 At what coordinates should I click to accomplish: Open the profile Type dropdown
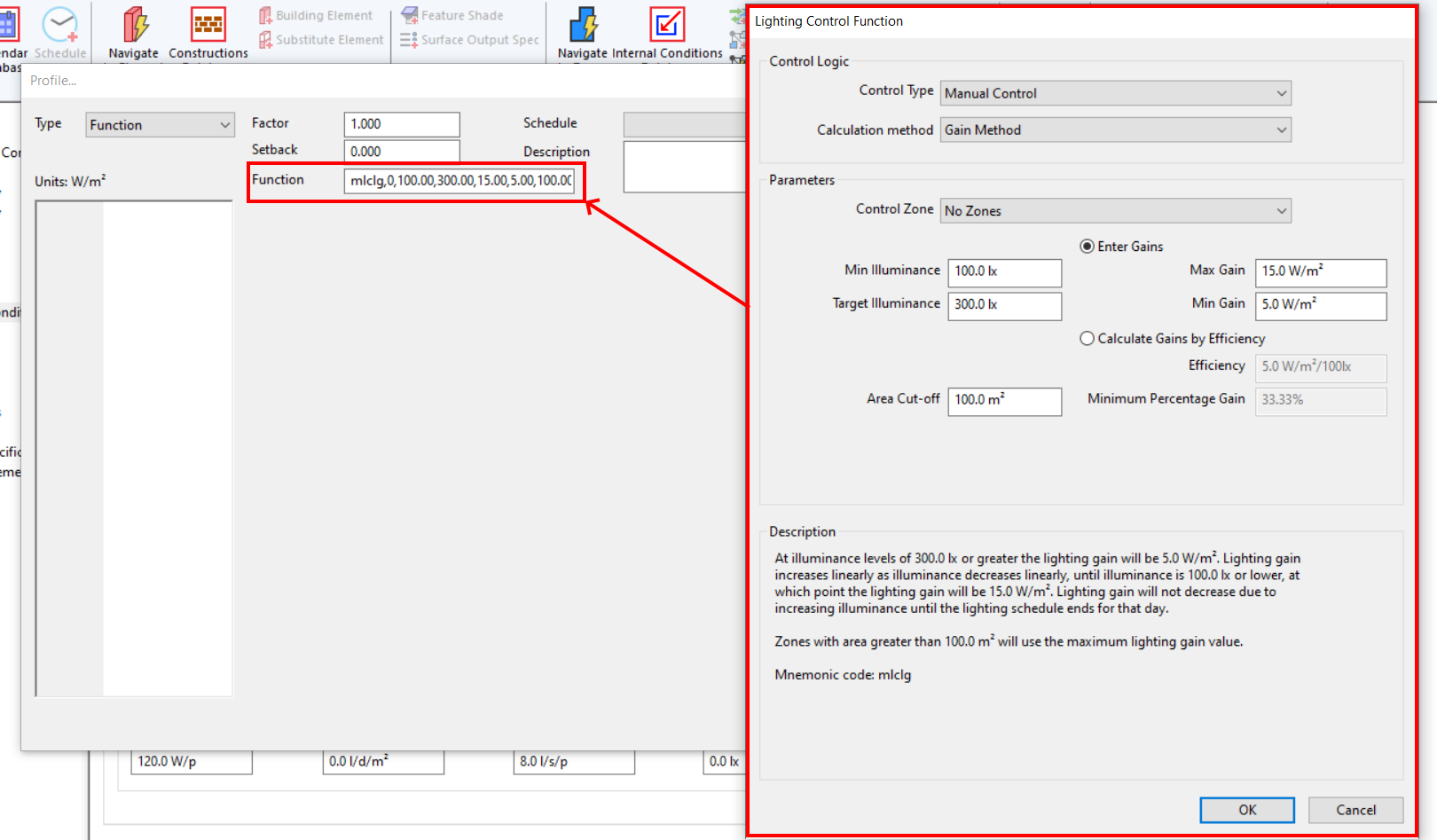pyautogui.click(x=160, y=125)
